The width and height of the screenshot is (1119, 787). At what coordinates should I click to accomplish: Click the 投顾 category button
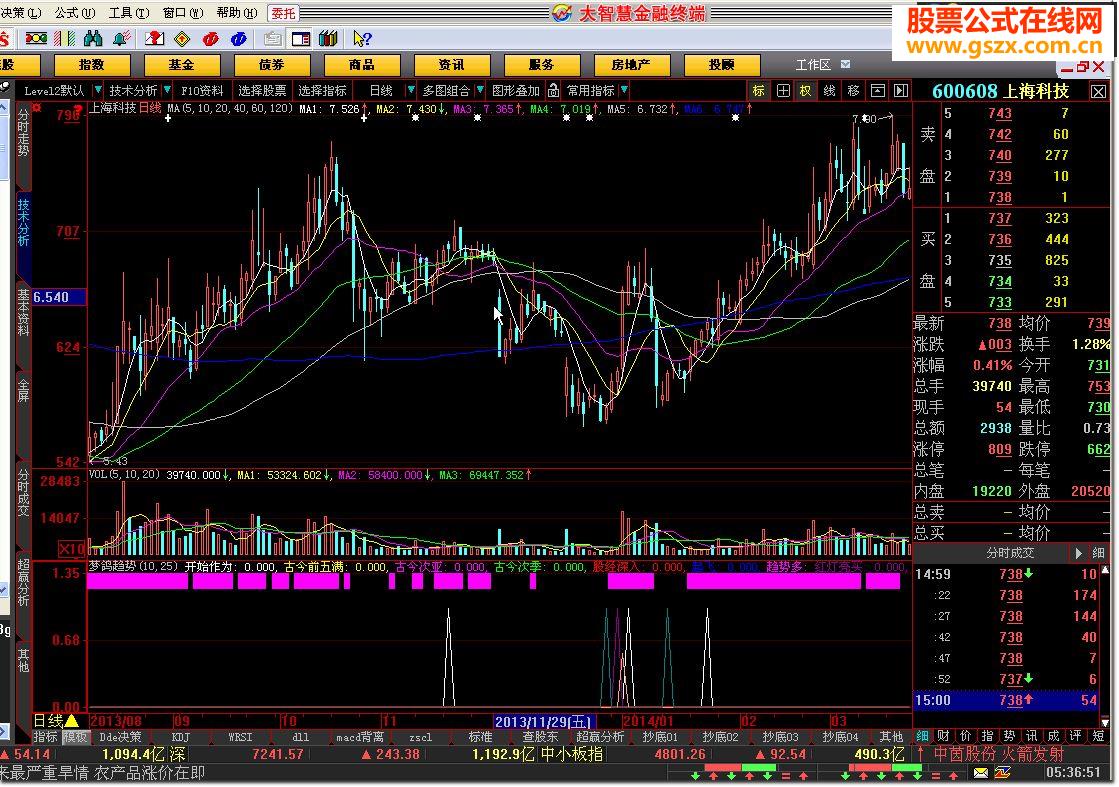(x=721, y=65)
